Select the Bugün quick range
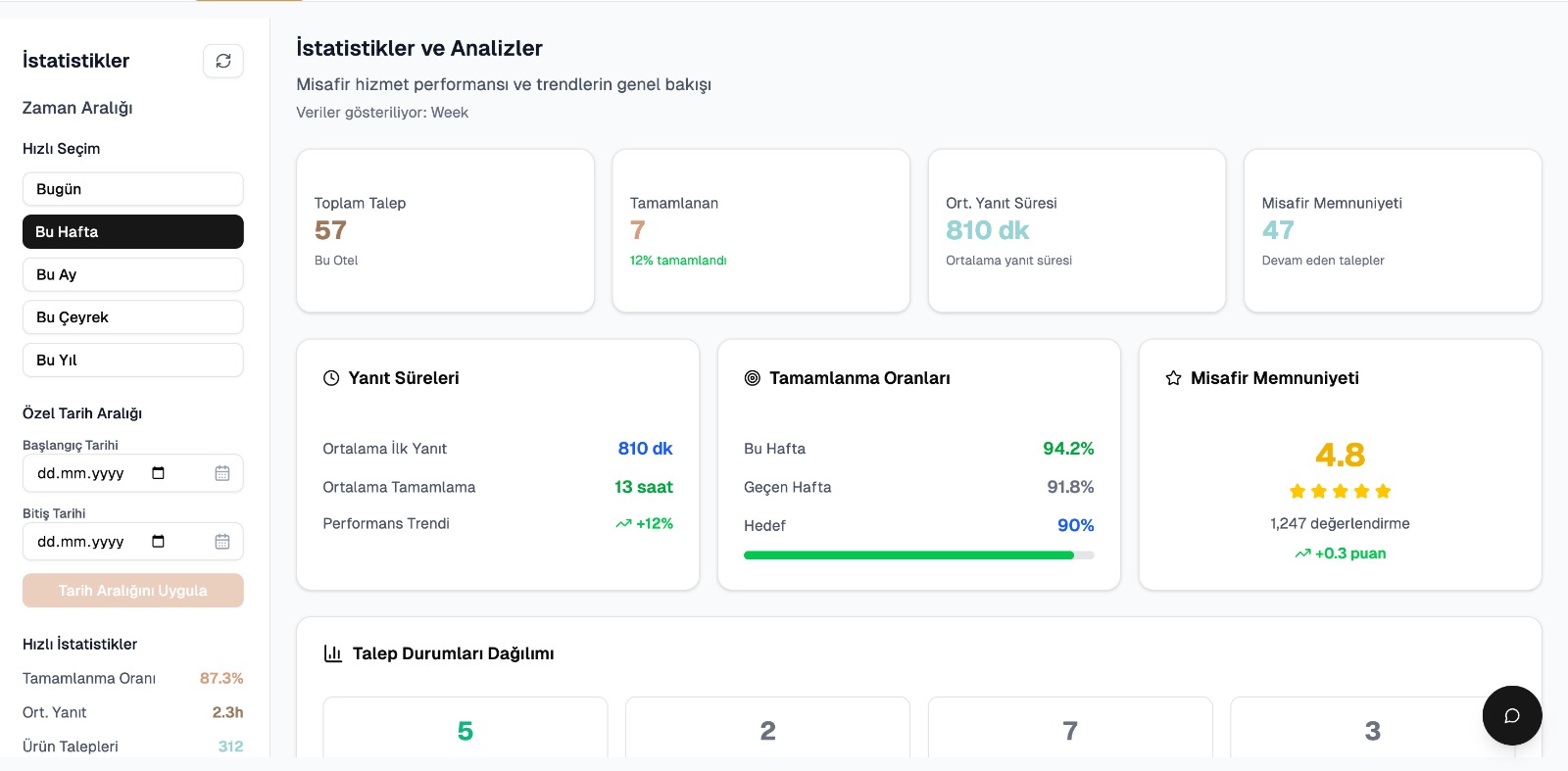The height and width of the screenshot is (771, 1568). [133, 189]
